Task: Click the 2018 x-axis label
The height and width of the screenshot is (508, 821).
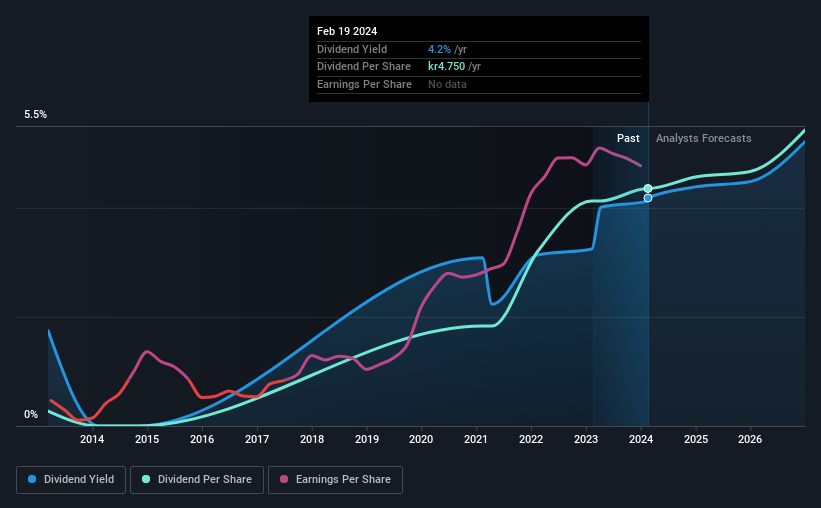Action: pos(312,439)
